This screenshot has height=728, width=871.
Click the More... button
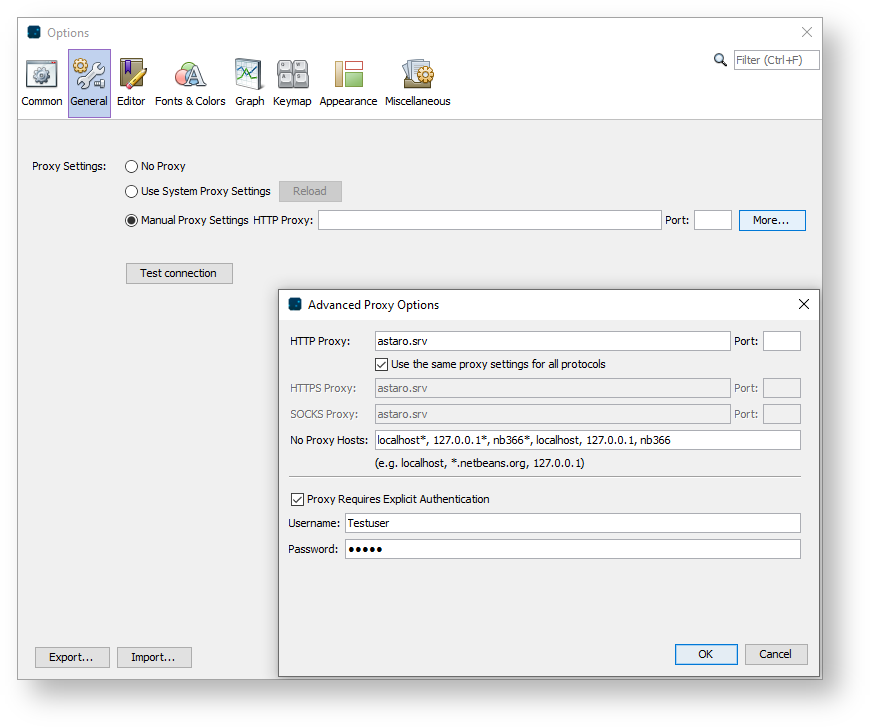pyautogui.click(x=771, y=221)
